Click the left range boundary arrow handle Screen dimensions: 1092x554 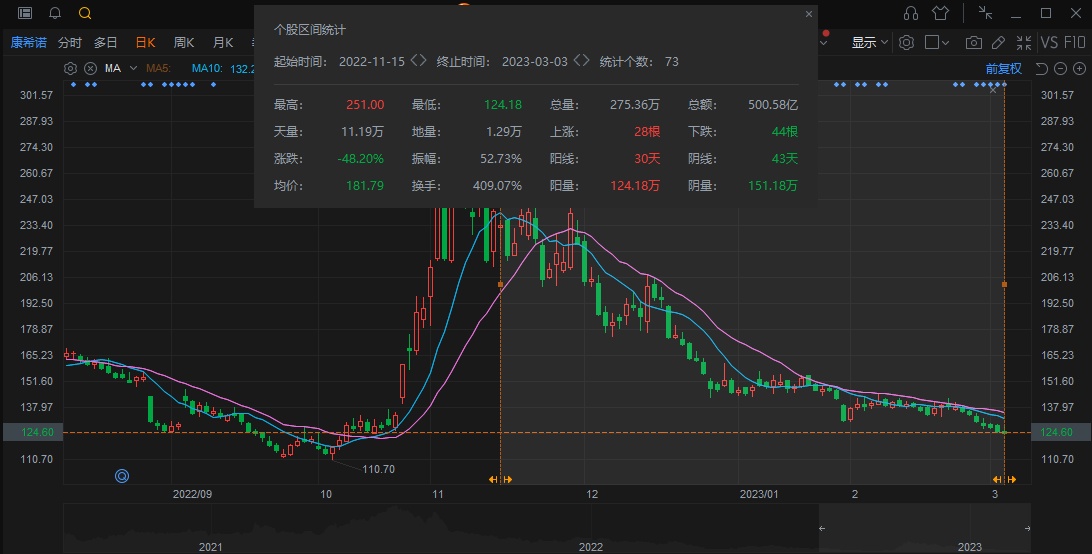[500, 479]
